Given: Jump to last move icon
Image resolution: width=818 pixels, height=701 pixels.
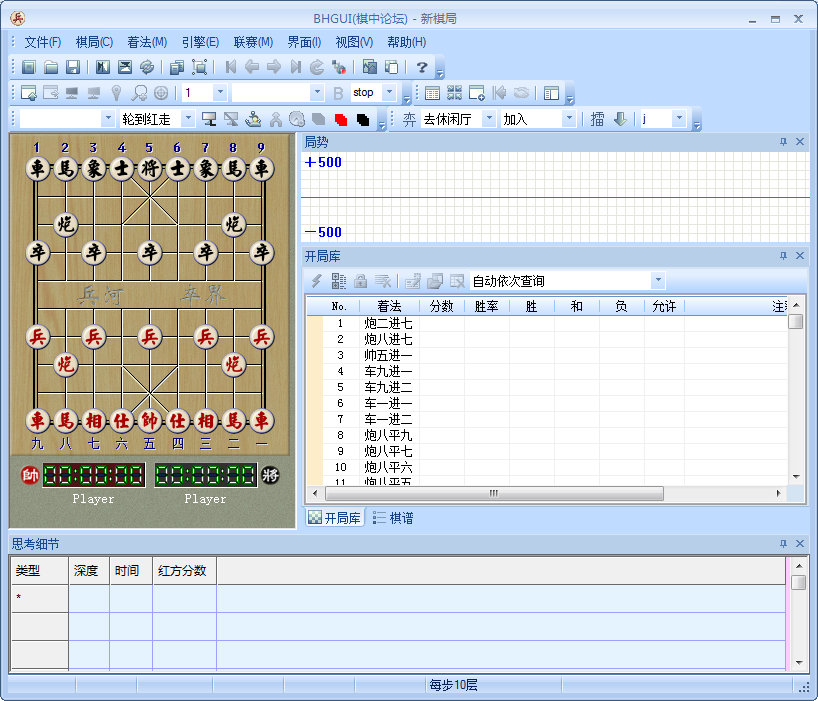Looking at the screenshot, I should click(296, 67).
